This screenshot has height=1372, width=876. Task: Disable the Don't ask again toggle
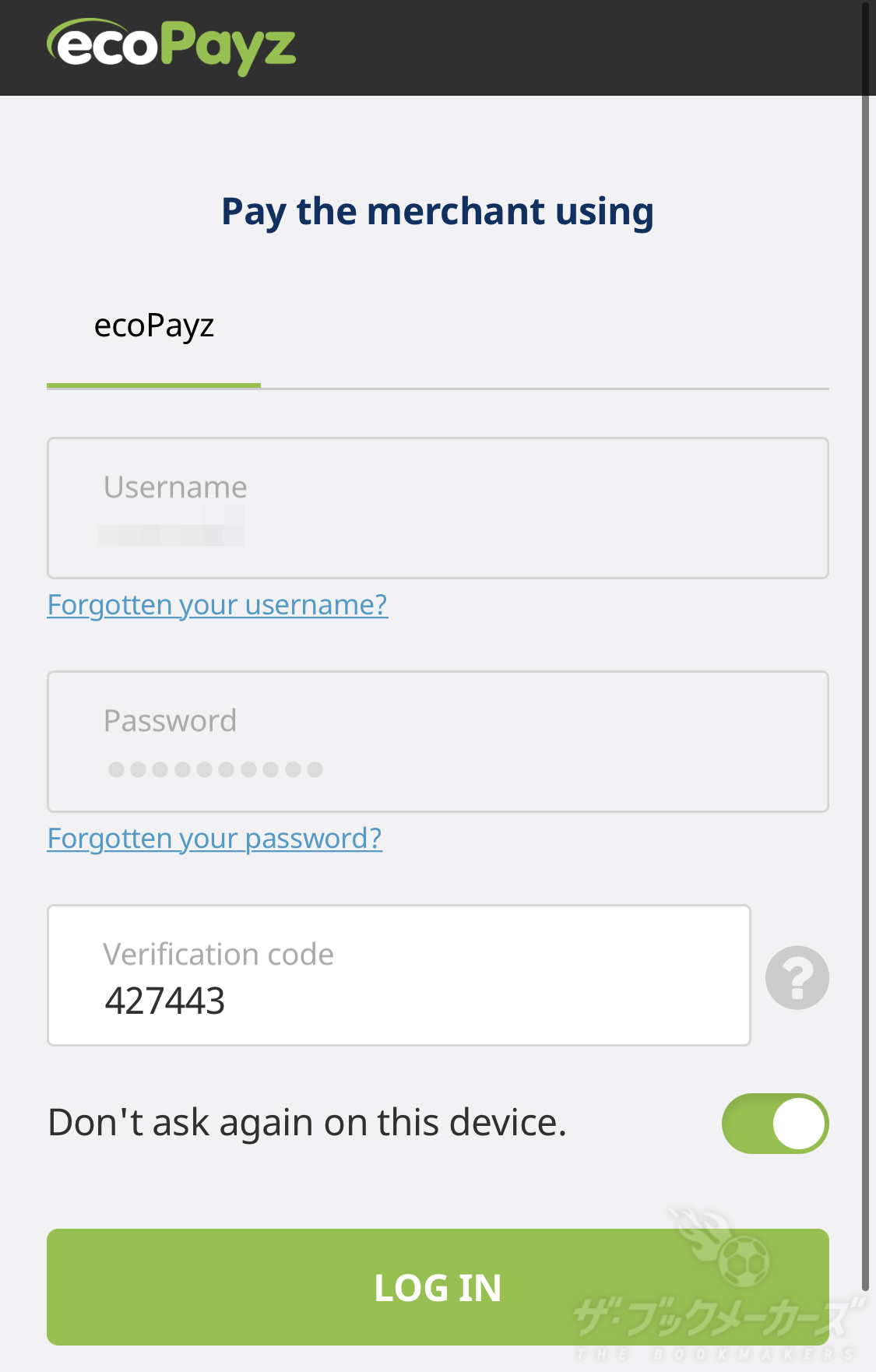[x=775, y=1123]
